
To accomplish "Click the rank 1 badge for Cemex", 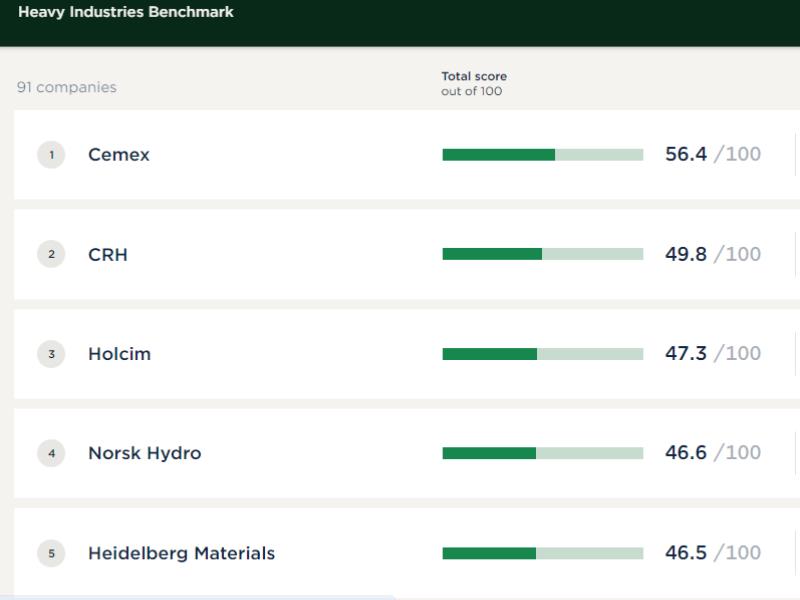I will coord(51,155).
